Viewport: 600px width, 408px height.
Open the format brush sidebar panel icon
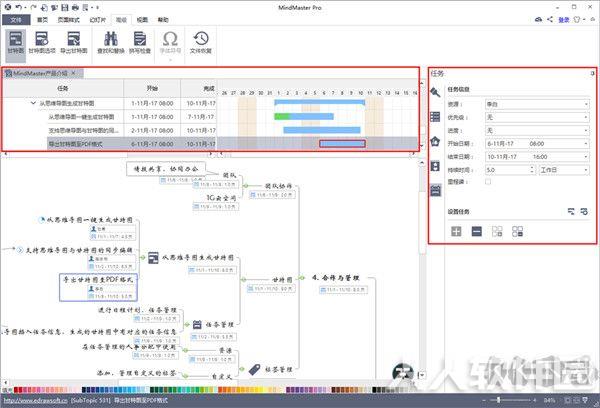435,92
